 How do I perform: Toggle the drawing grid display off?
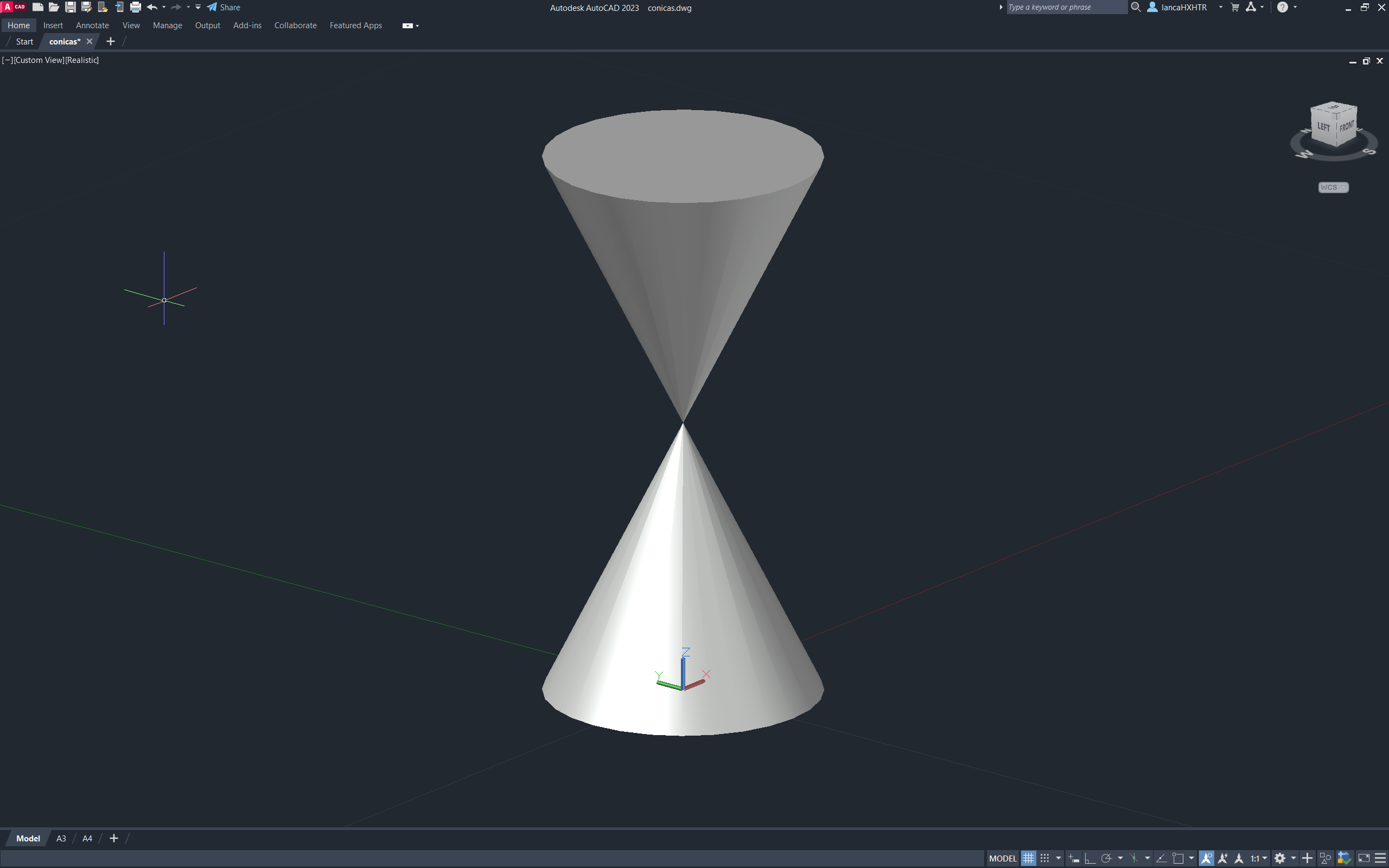point(1029,858)
